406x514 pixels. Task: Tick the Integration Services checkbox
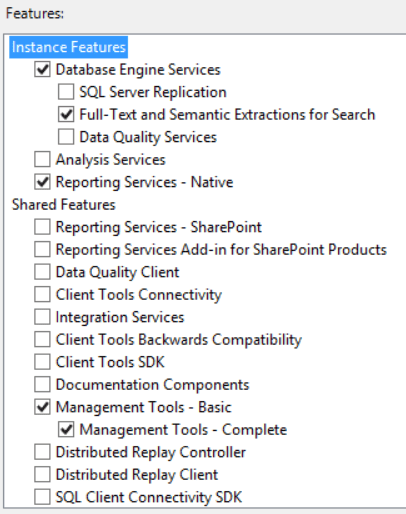(42, 317)
